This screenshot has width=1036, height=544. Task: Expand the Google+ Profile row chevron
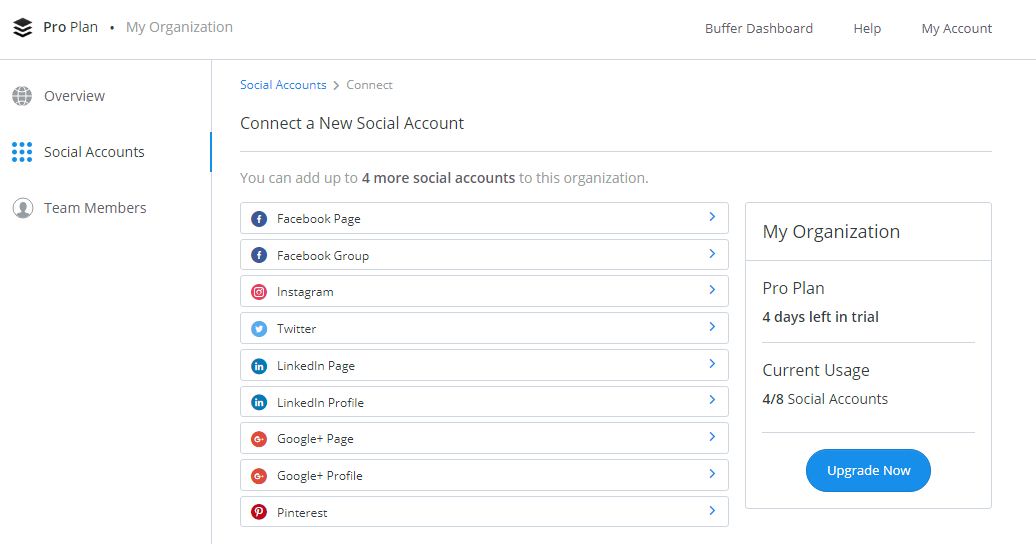coord(712,473)
